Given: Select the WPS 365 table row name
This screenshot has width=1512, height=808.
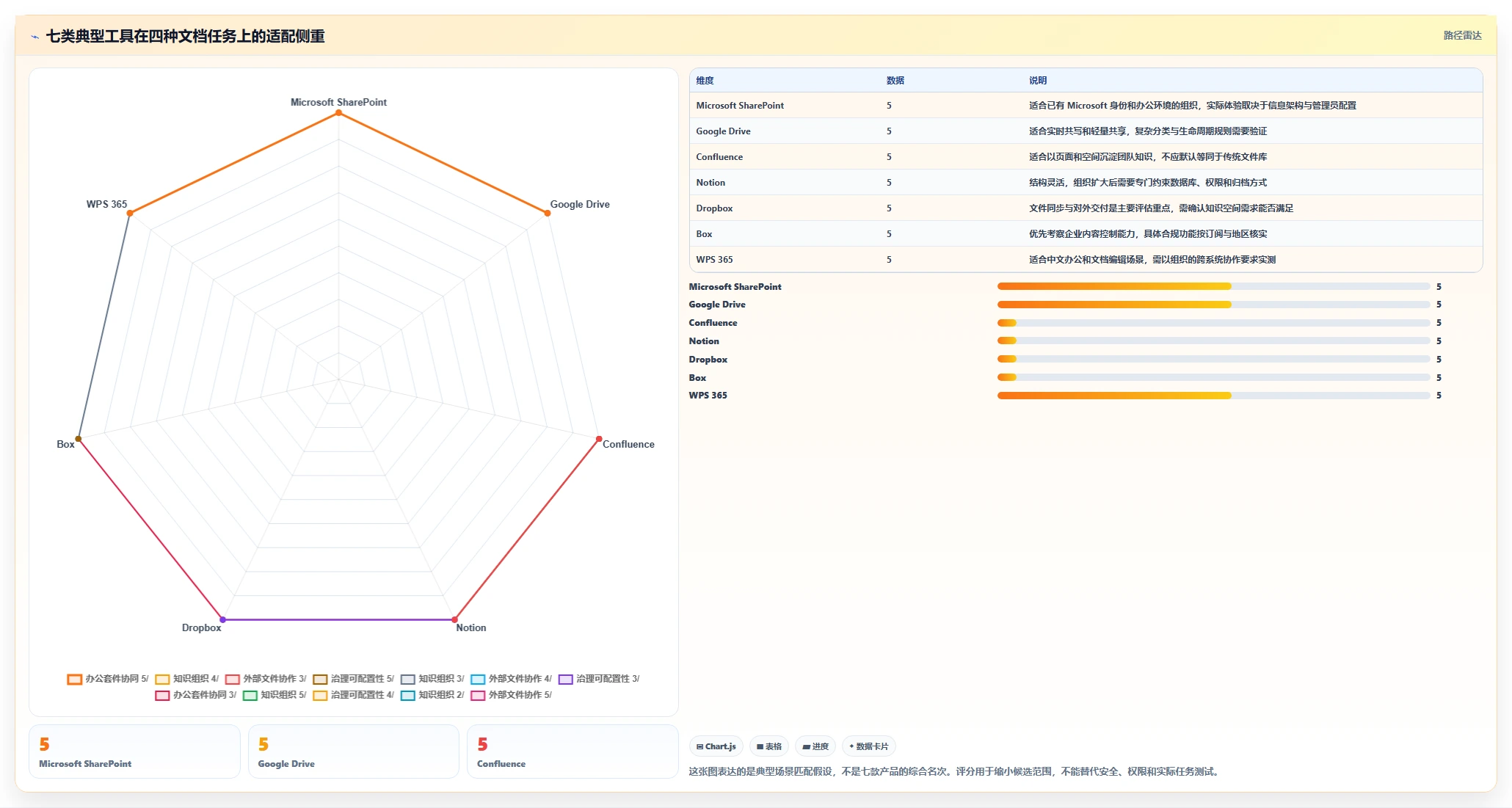Looking at the screenshot, I should (x=714, y=260).
